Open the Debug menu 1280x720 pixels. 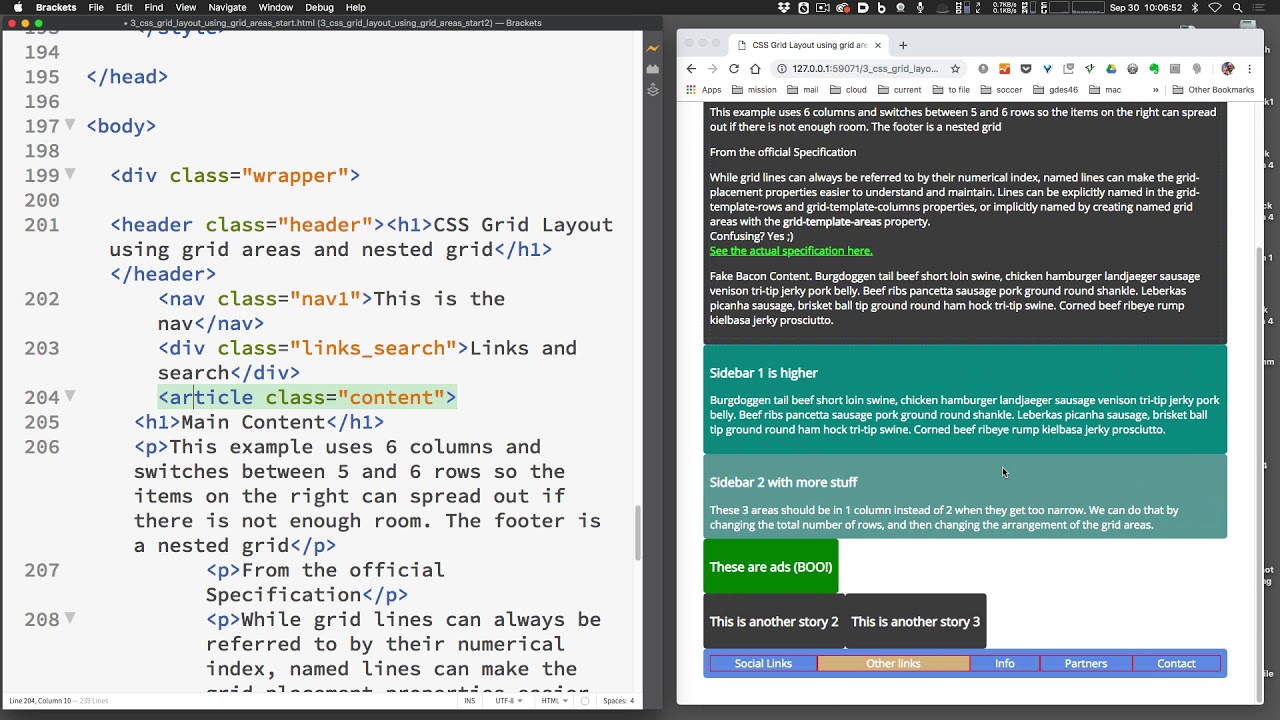[x=319, y=8]
